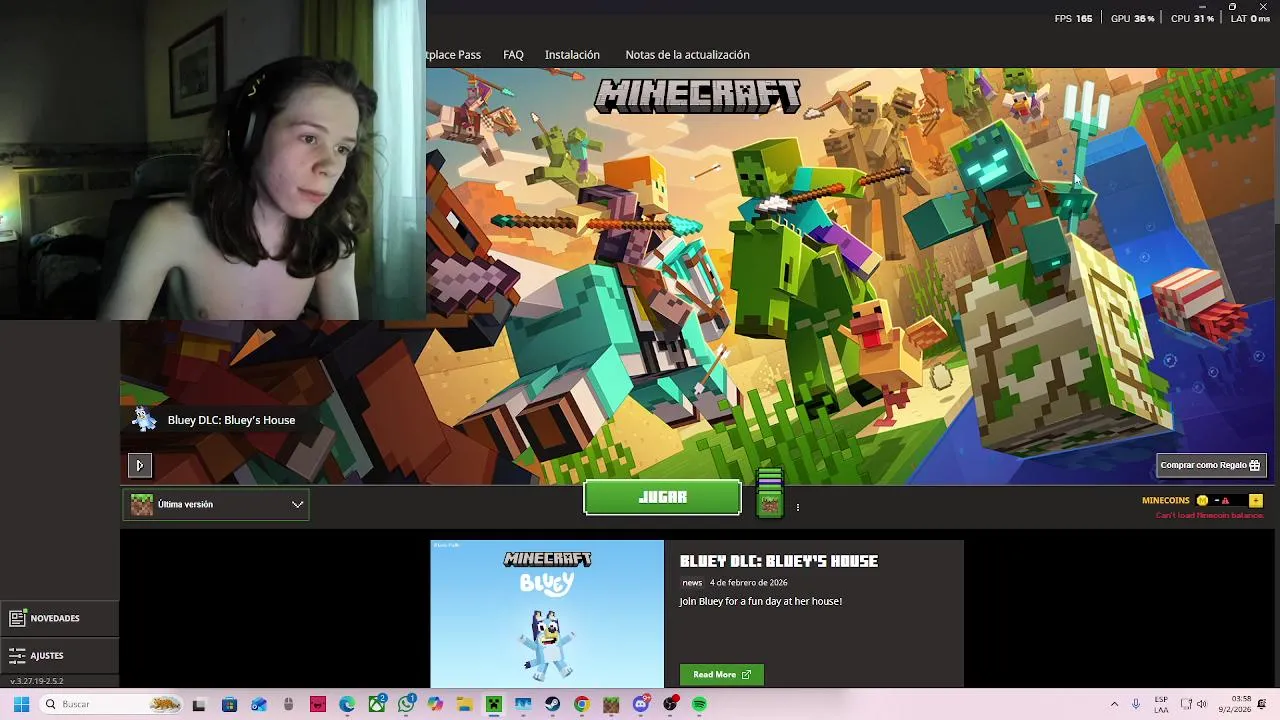Switch to the Instalación tab
The height and width of the screenshot is (720, 1280).
572,55
